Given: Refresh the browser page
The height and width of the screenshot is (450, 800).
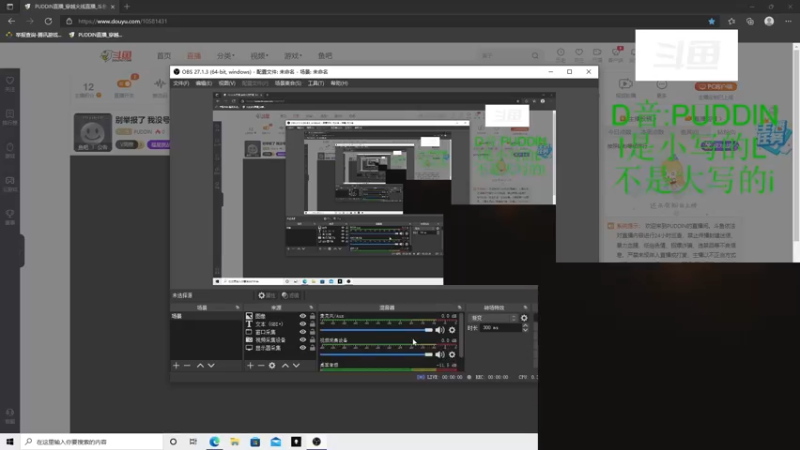Looking at the screenshot, I should click(x=48, y=21).
